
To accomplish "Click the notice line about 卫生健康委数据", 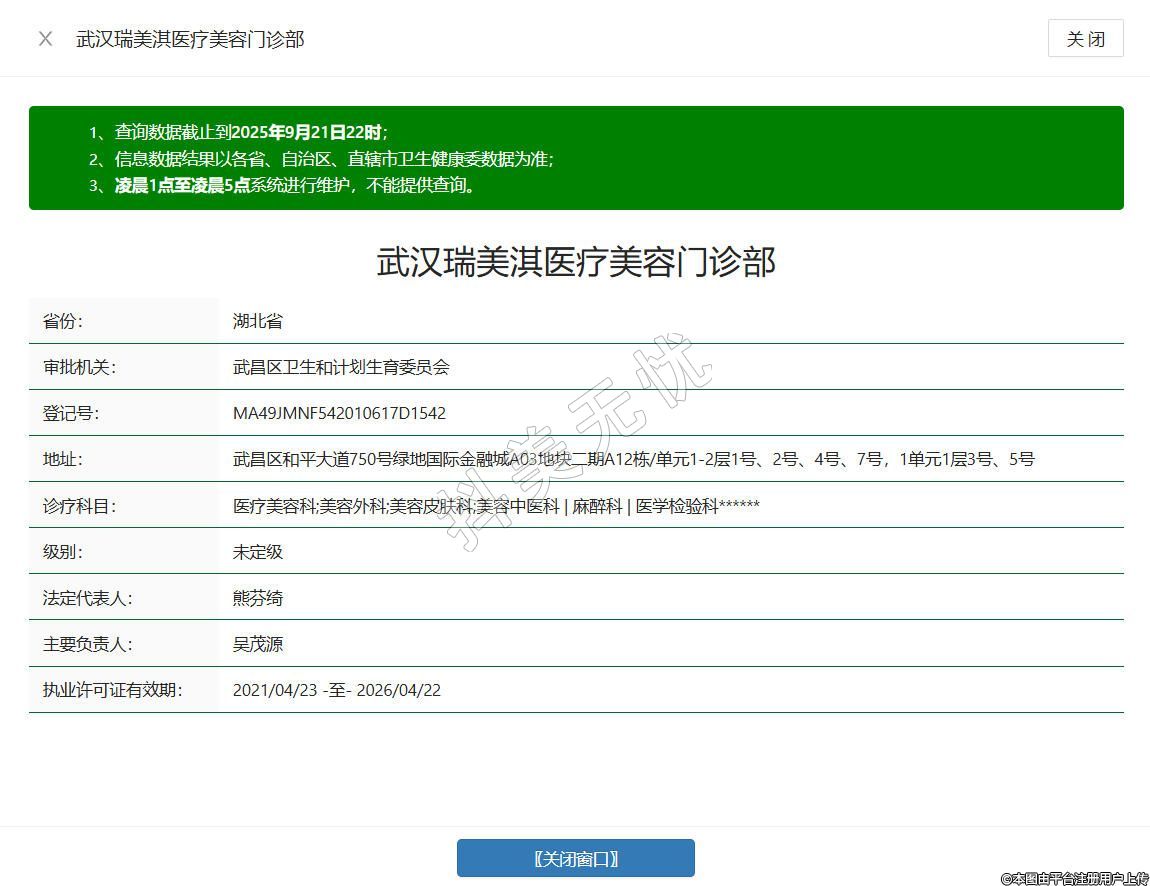I will coord(333,159).
